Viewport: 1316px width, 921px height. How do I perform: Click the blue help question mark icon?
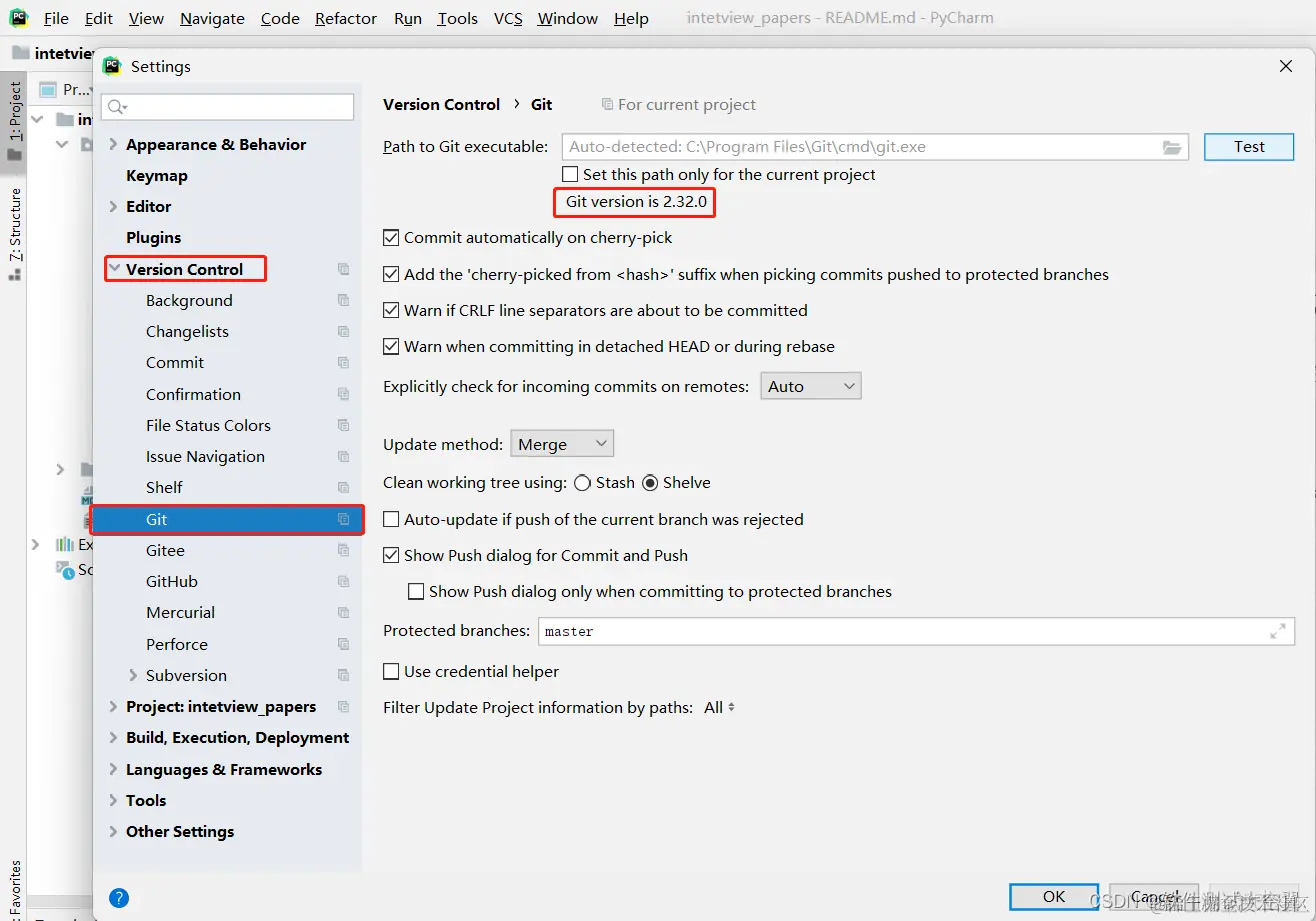[119, 898]
